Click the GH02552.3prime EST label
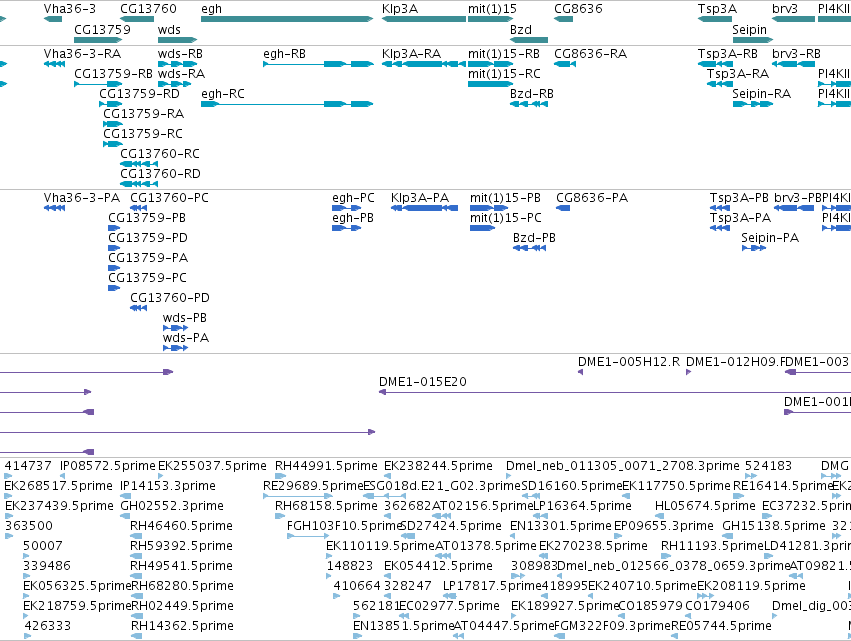Viewport: 851px width, 641px height. pos(172,506)
